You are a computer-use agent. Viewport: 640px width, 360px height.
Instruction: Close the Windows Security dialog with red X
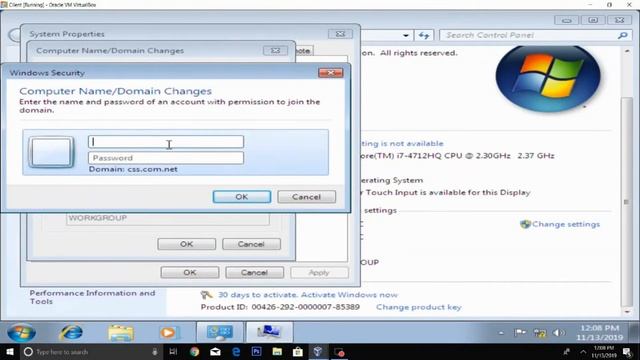331,73
